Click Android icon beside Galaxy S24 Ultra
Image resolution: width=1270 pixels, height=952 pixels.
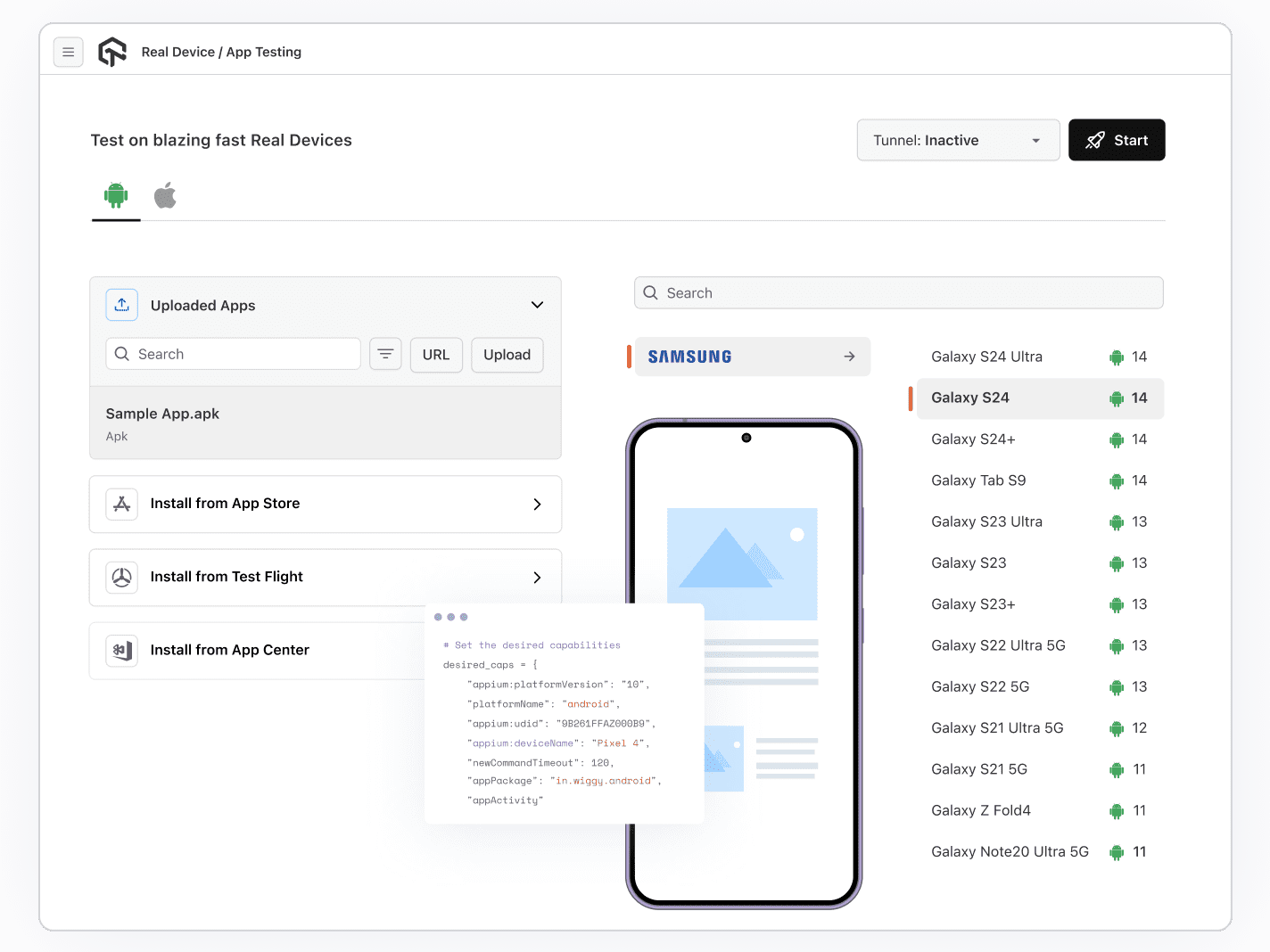point(1117,357)
